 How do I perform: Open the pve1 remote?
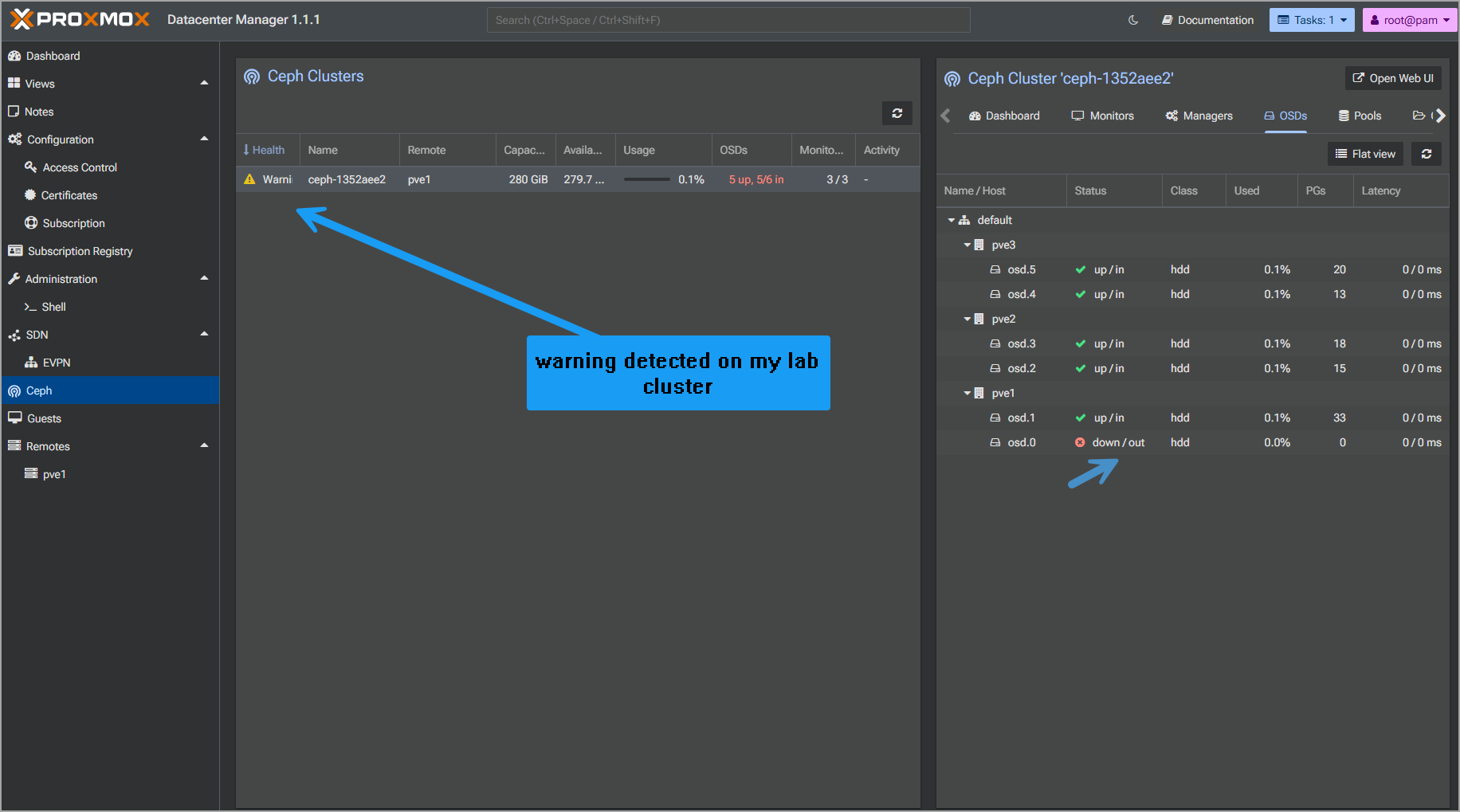(110, 474)
